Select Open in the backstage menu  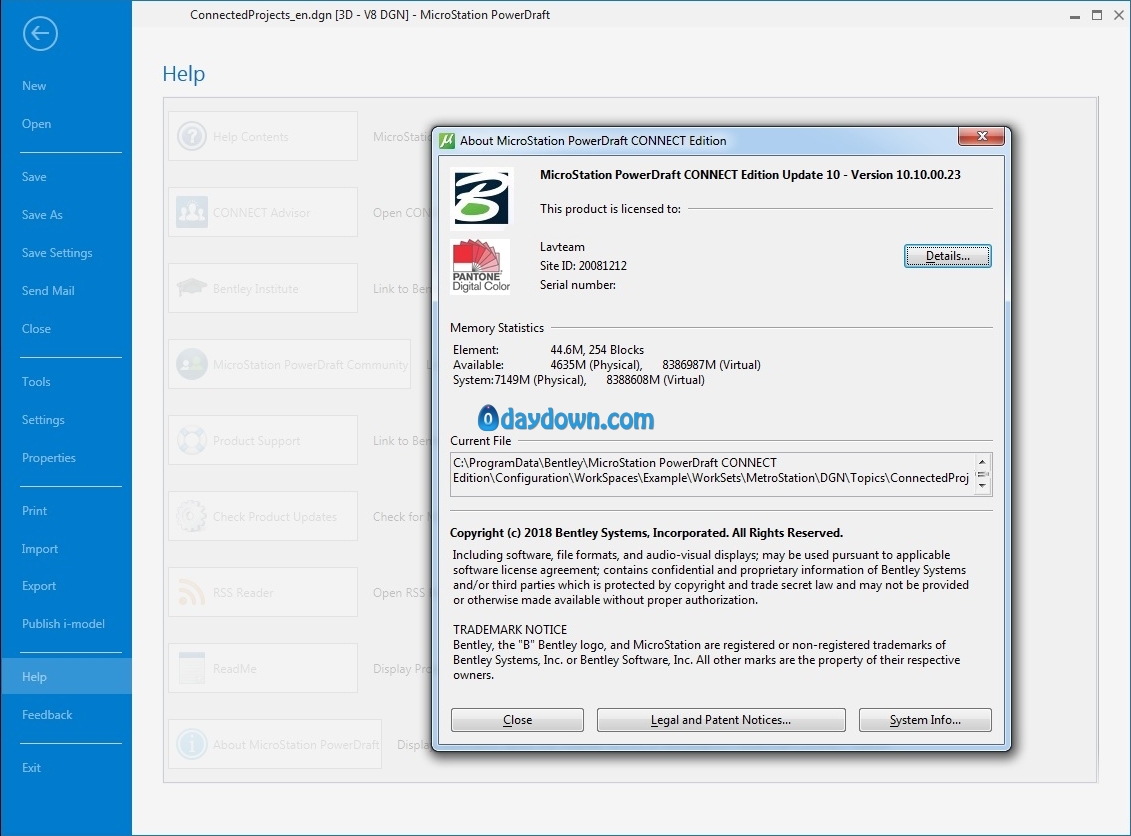point(36,124)
